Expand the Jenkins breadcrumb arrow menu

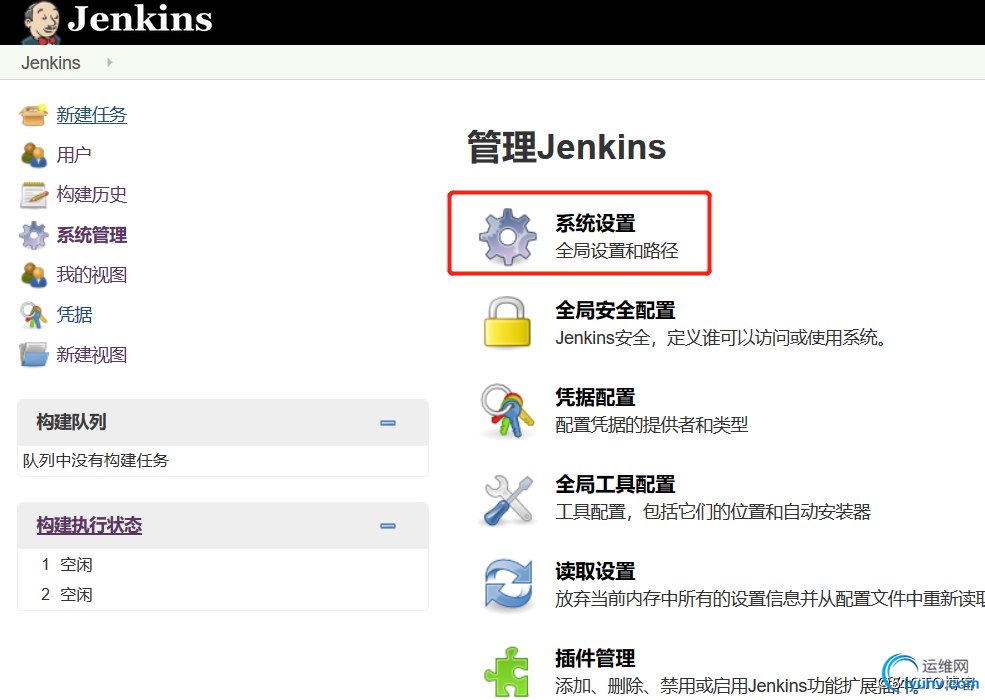109,62
